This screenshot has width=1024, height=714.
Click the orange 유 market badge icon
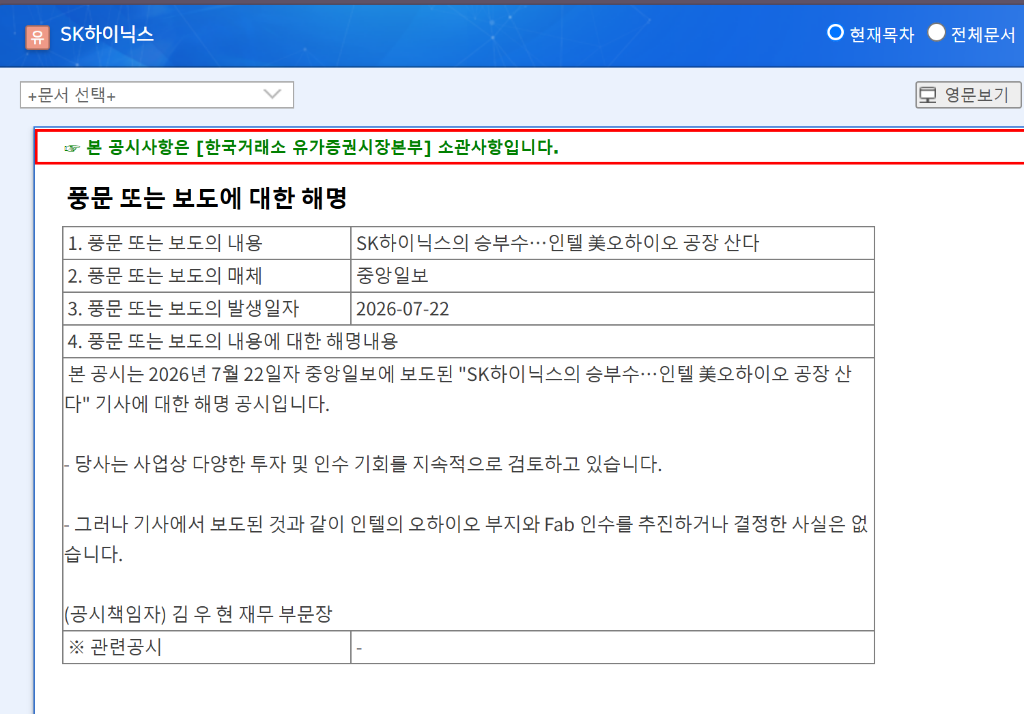click(37, 37)
